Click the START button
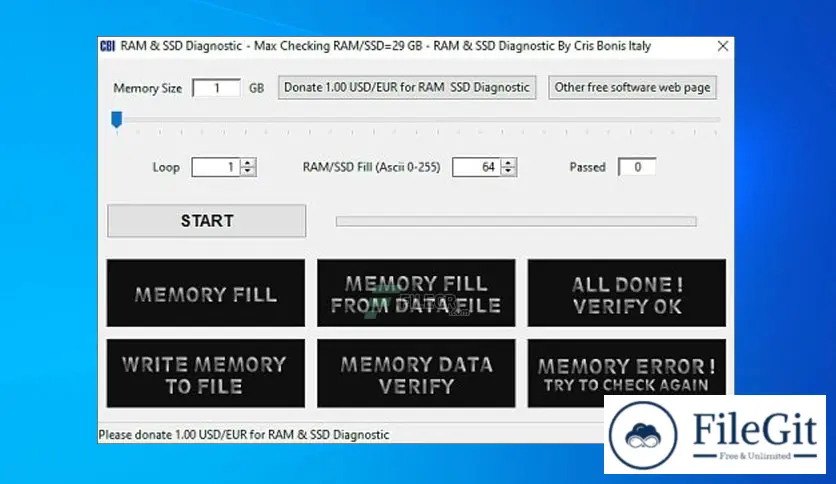The image size is (836, 484). point(207,221)
